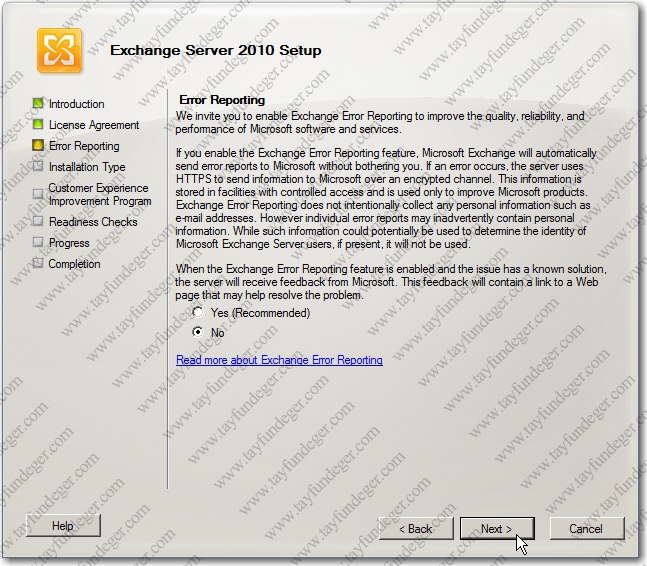Click the green Introduction step indicator
Screen dimensions: 647x566
point(38,103)
